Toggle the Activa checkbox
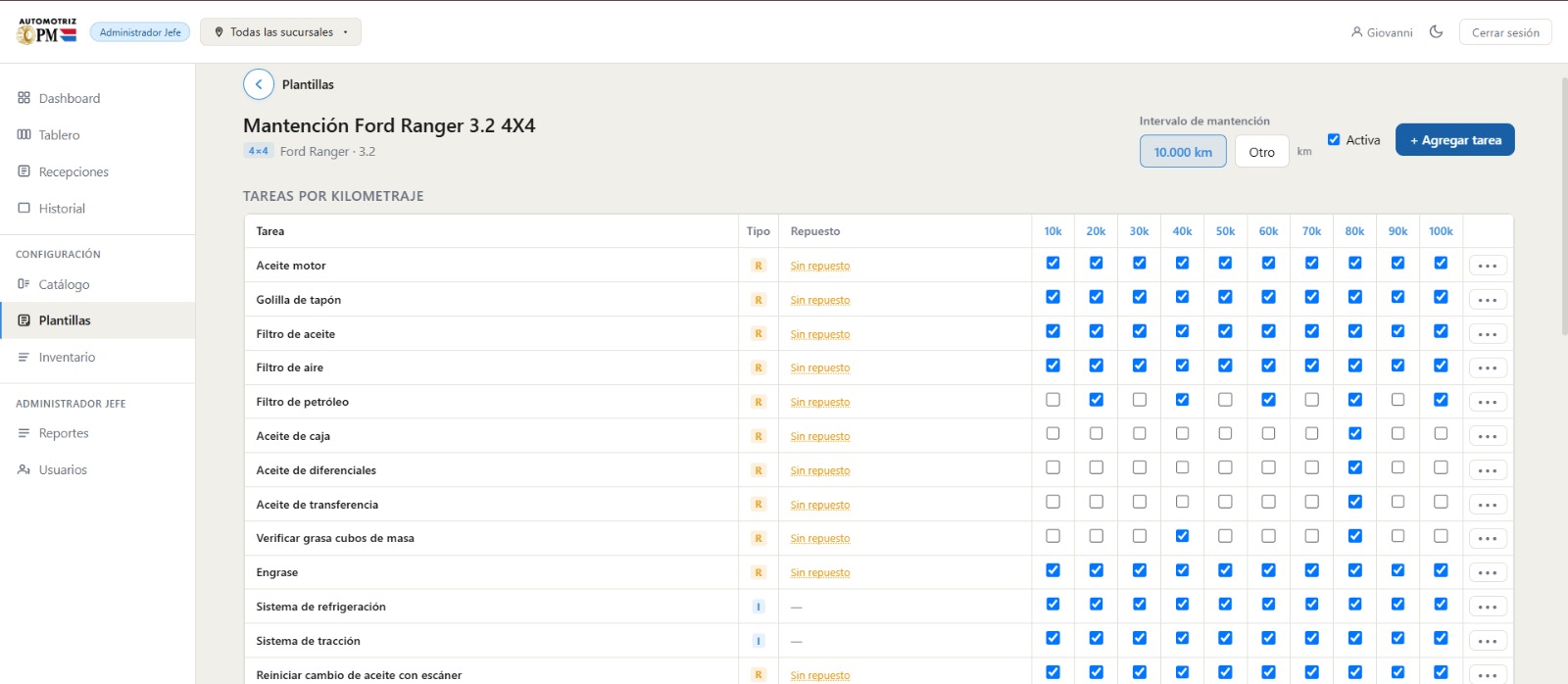This screenshot has width=1568, height=684. [x=1334, y=139]
